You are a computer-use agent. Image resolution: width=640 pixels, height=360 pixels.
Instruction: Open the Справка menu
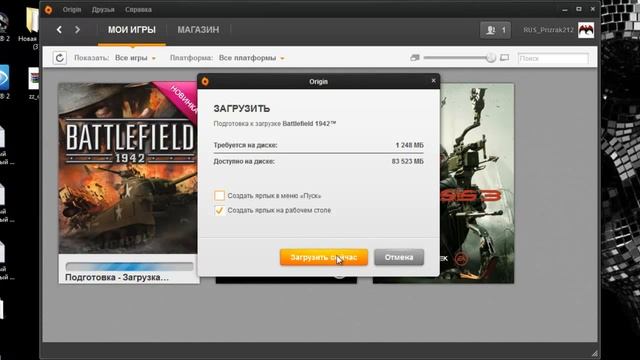point(138,9)
